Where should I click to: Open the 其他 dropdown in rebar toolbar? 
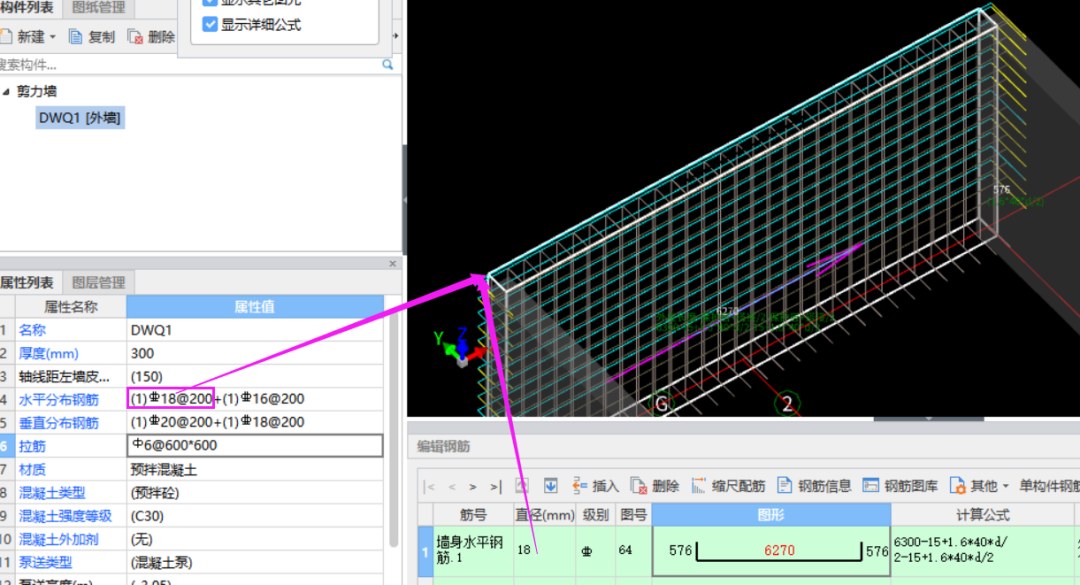coord(1005,486)
